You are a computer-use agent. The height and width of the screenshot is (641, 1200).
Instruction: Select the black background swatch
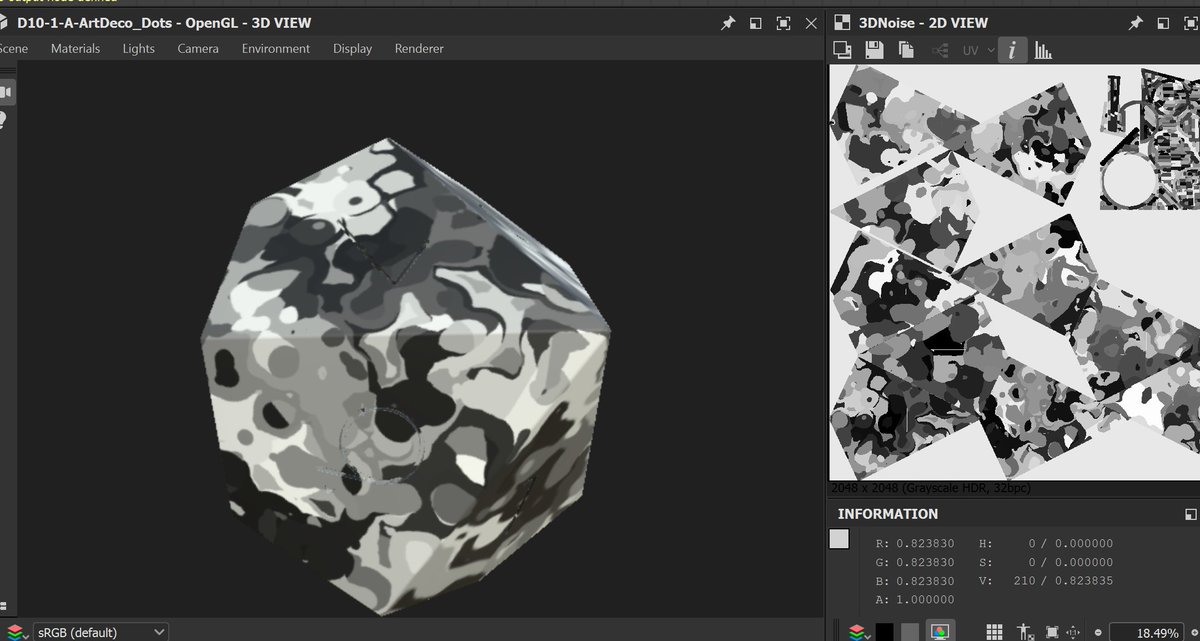(x=884, y=632)
